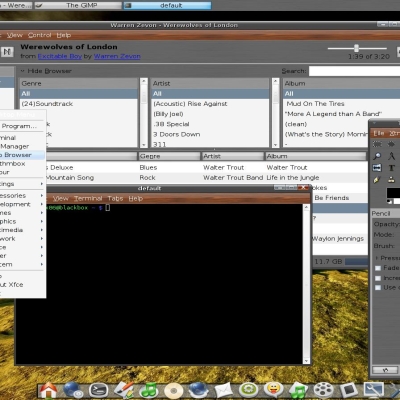
Task: Open the Games submenu in Xfce menu
Action: click(22, 213)
